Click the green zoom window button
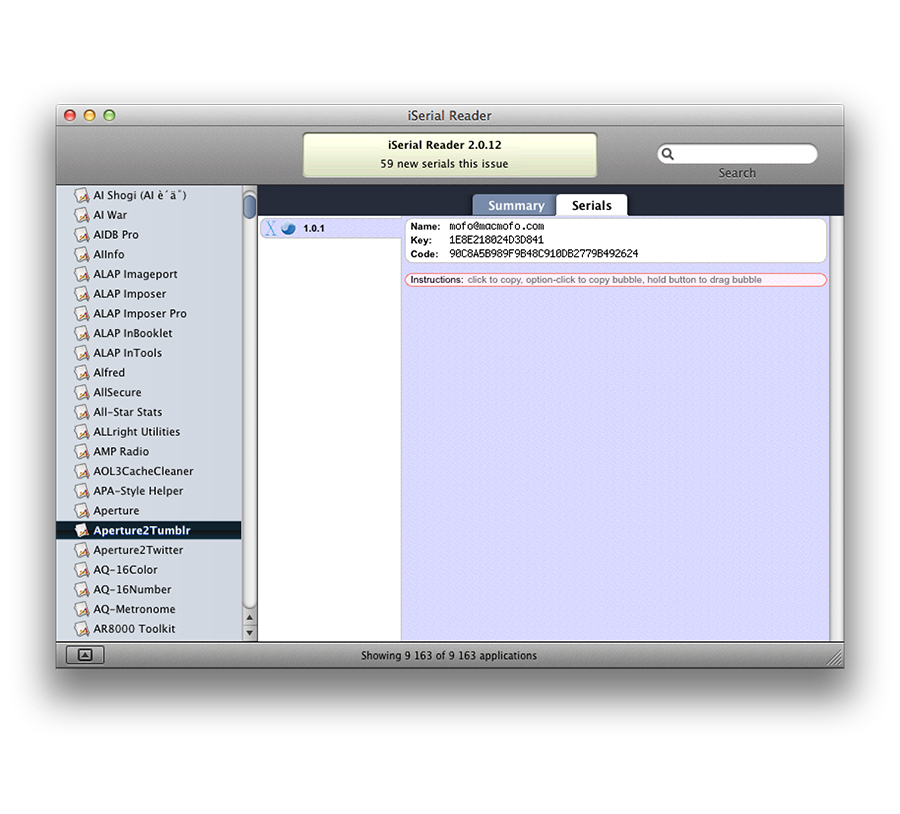 point(109,115)
